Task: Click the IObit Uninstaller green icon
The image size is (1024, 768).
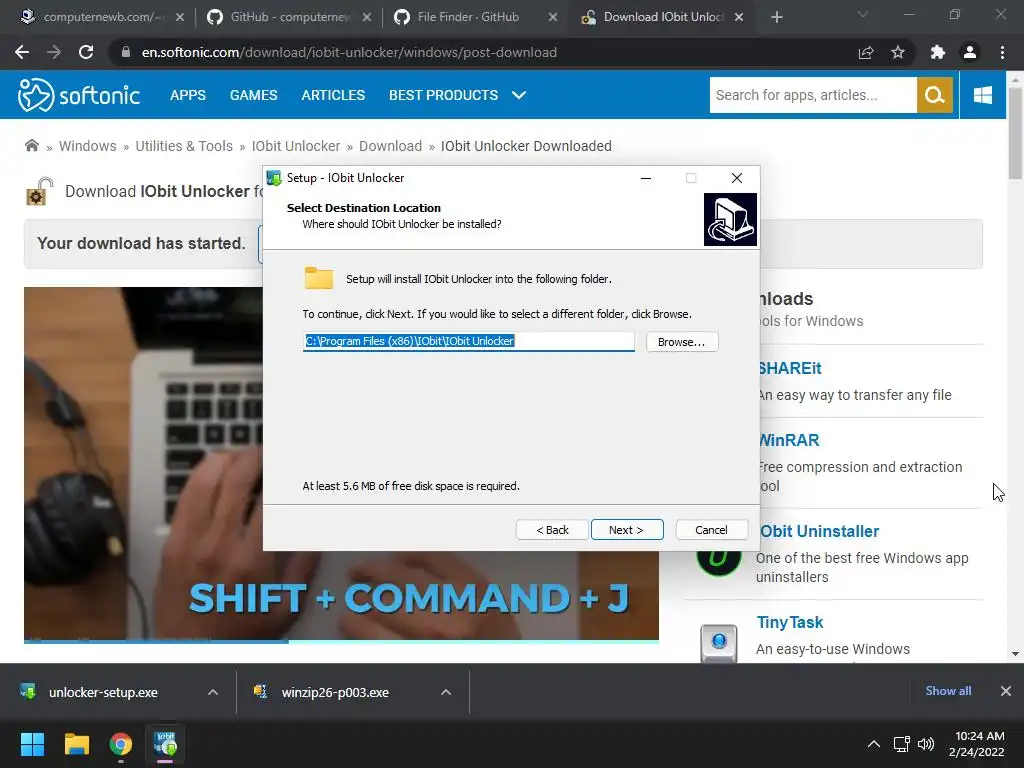Action: click(x=718, y=561)
